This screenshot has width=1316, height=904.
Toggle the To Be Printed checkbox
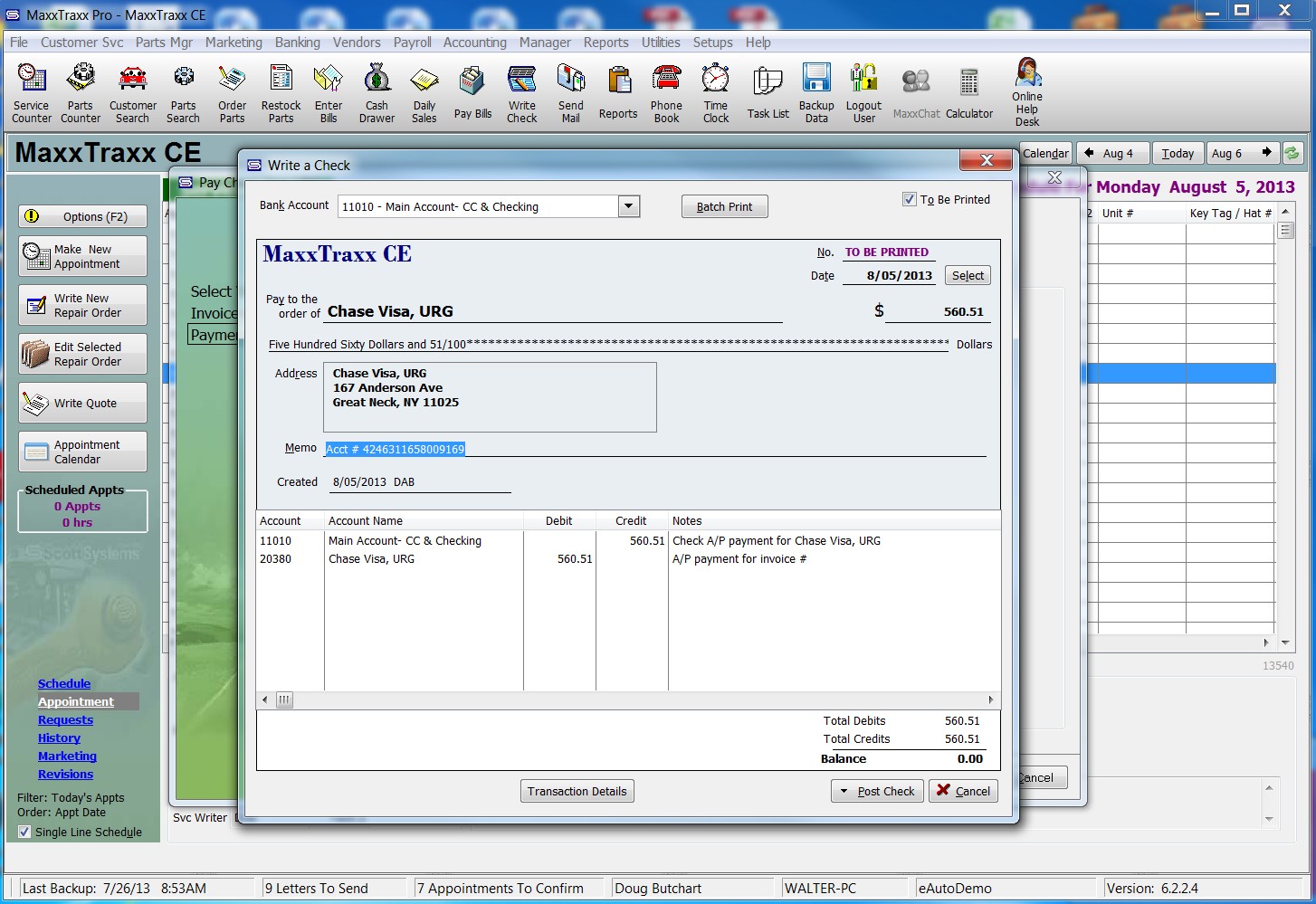pos(910,199)
